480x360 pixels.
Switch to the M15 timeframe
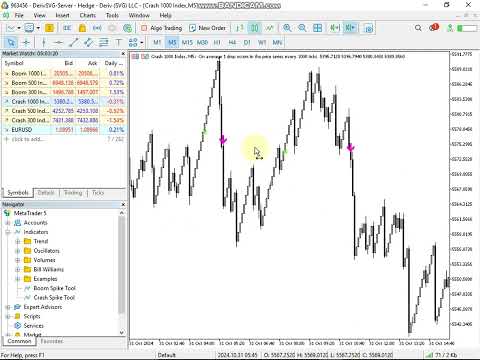187,42
